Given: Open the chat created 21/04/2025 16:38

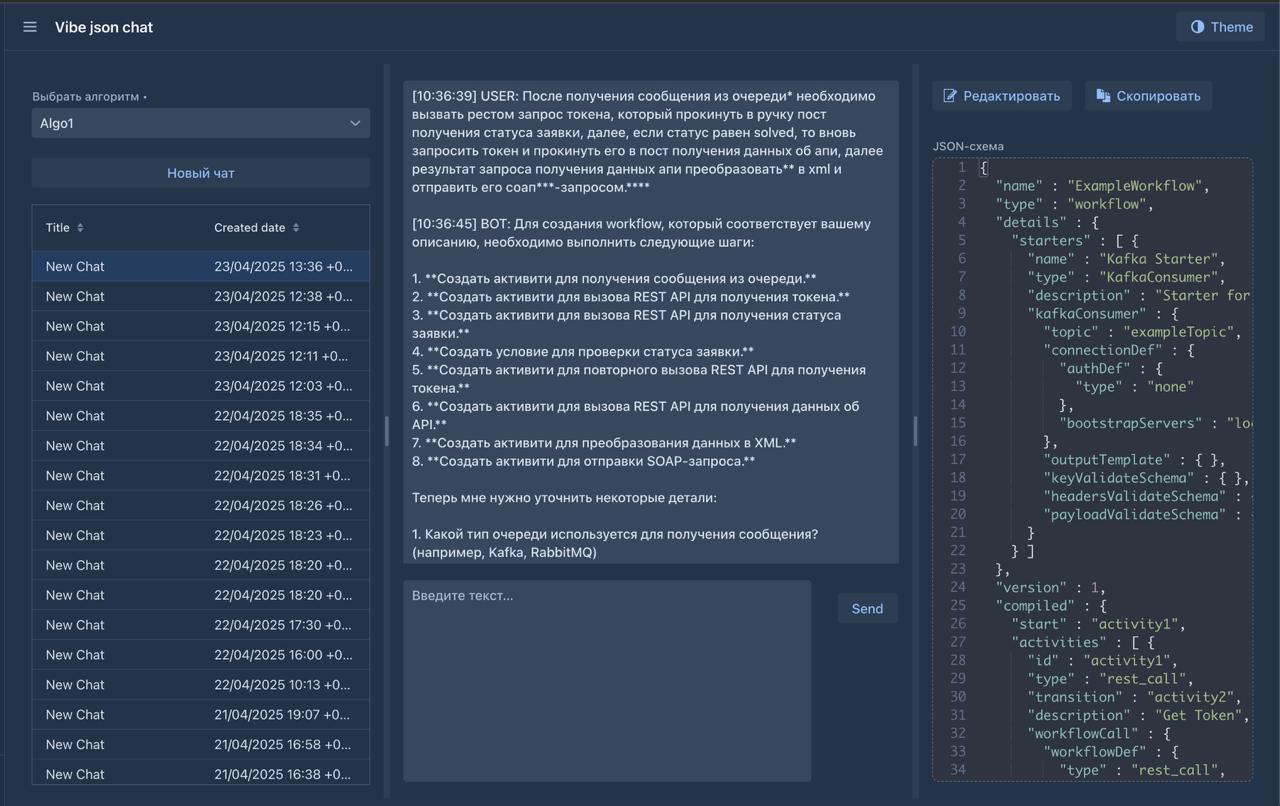Looking at the screenshot, I should click(201, 774).
